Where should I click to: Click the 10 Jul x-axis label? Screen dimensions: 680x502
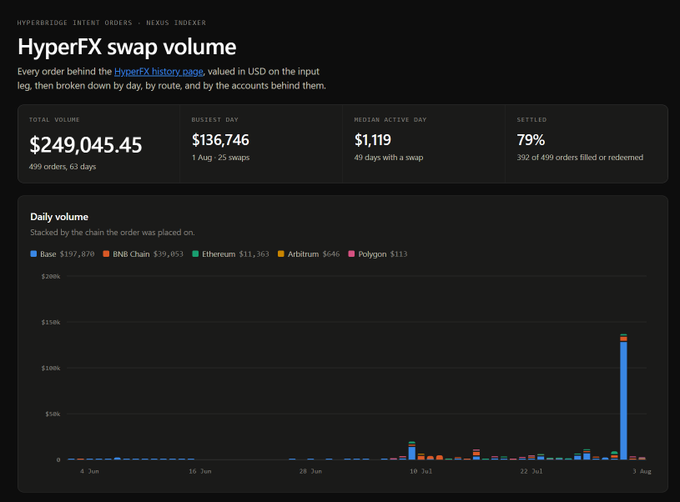(421, 471)
